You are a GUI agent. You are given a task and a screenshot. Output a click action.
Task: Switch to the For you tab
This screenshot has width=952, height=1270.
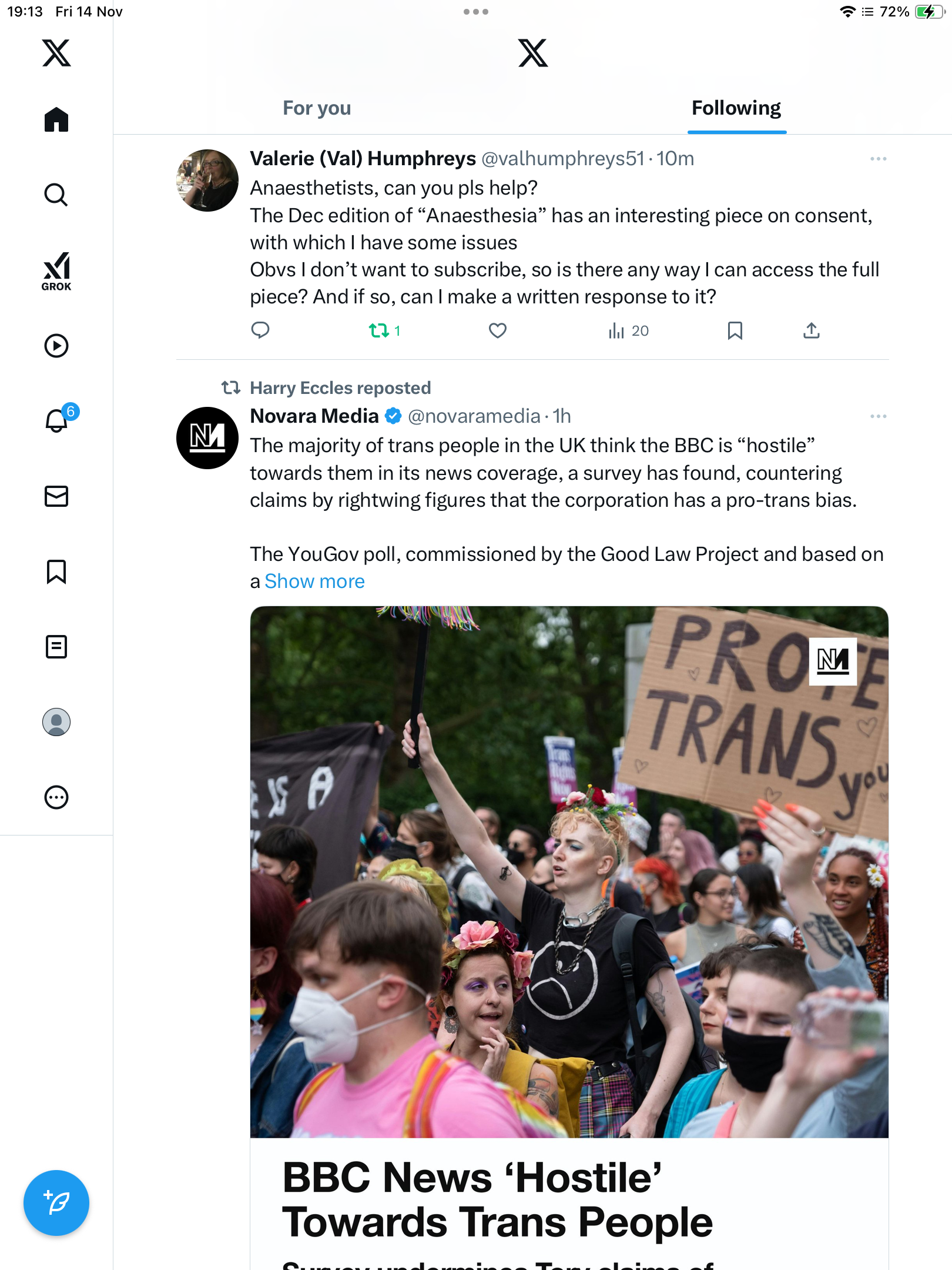pyautogui.click(x=317, y=108)
